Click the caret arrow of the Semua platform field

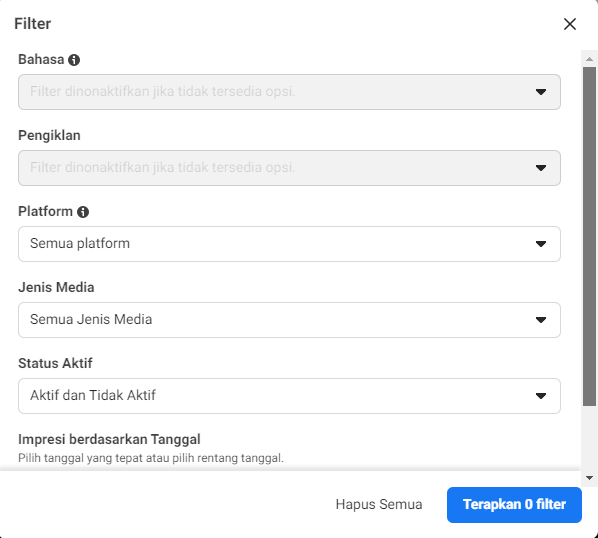pyautogui.click(x=540, y=244)
